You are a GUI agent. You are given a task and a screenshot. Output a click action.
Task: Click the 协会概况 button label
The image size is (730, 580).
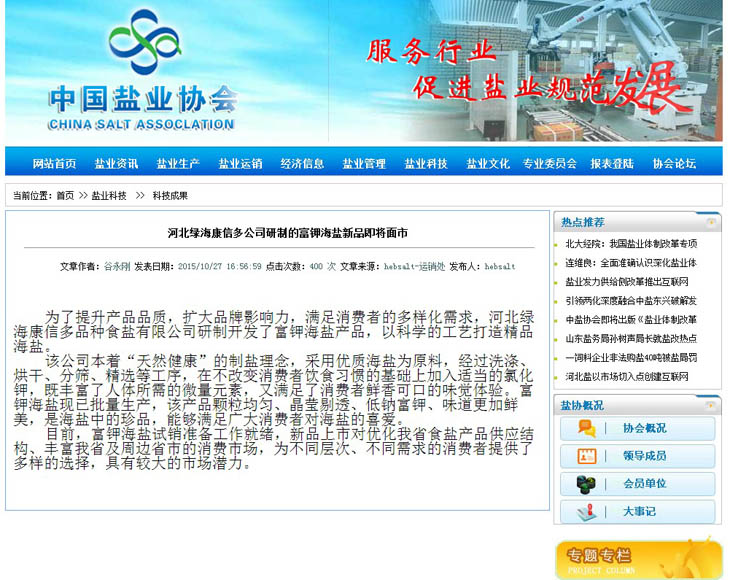click(644, 428)
